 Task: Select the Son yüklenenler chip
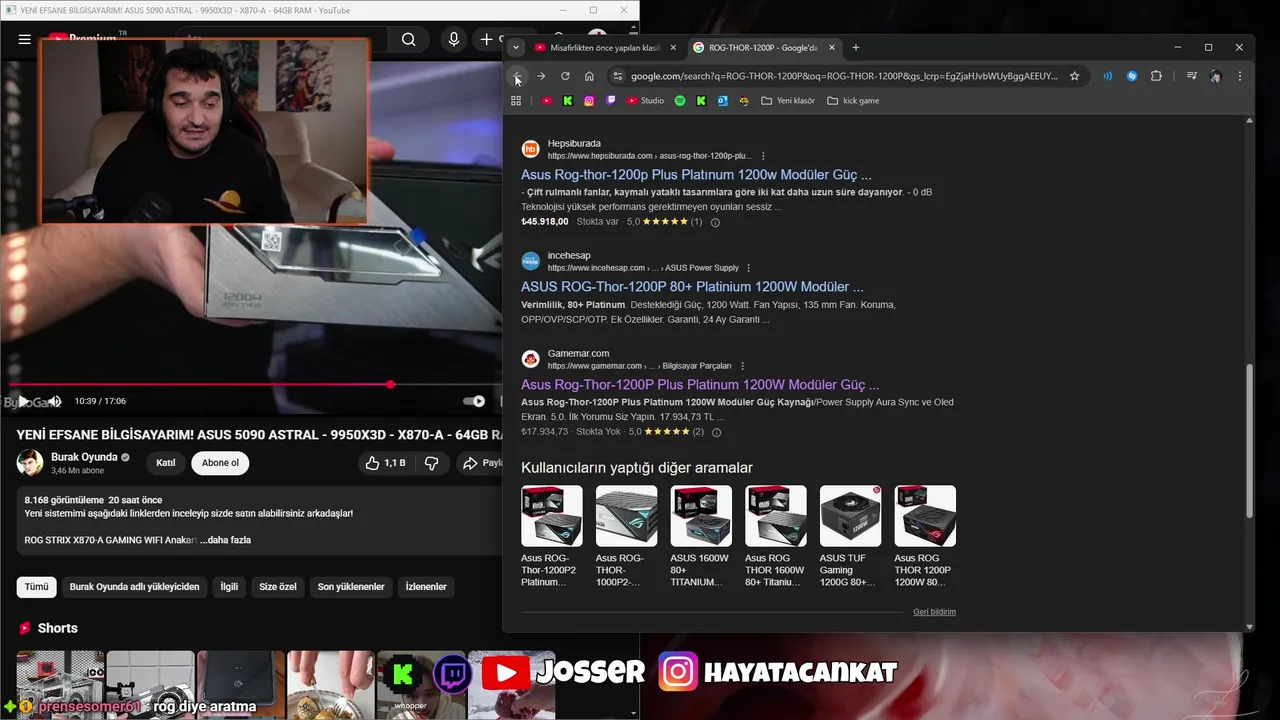(351, 587)
